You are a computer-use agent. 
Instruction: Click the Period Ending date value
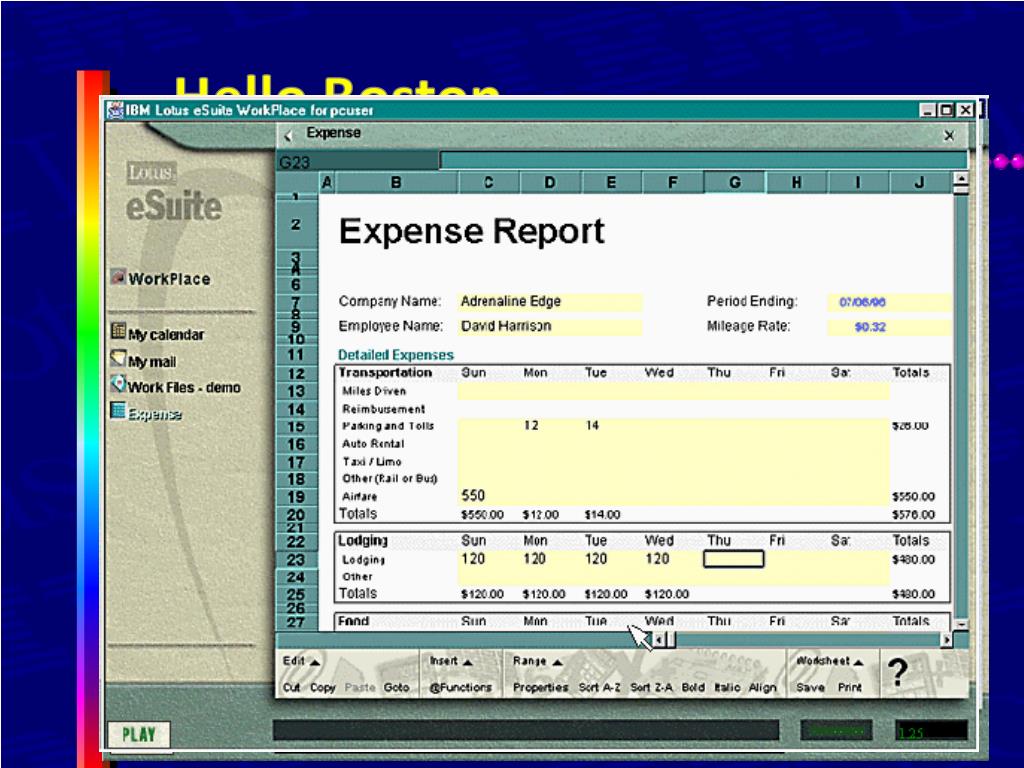[x=862, y=302]
